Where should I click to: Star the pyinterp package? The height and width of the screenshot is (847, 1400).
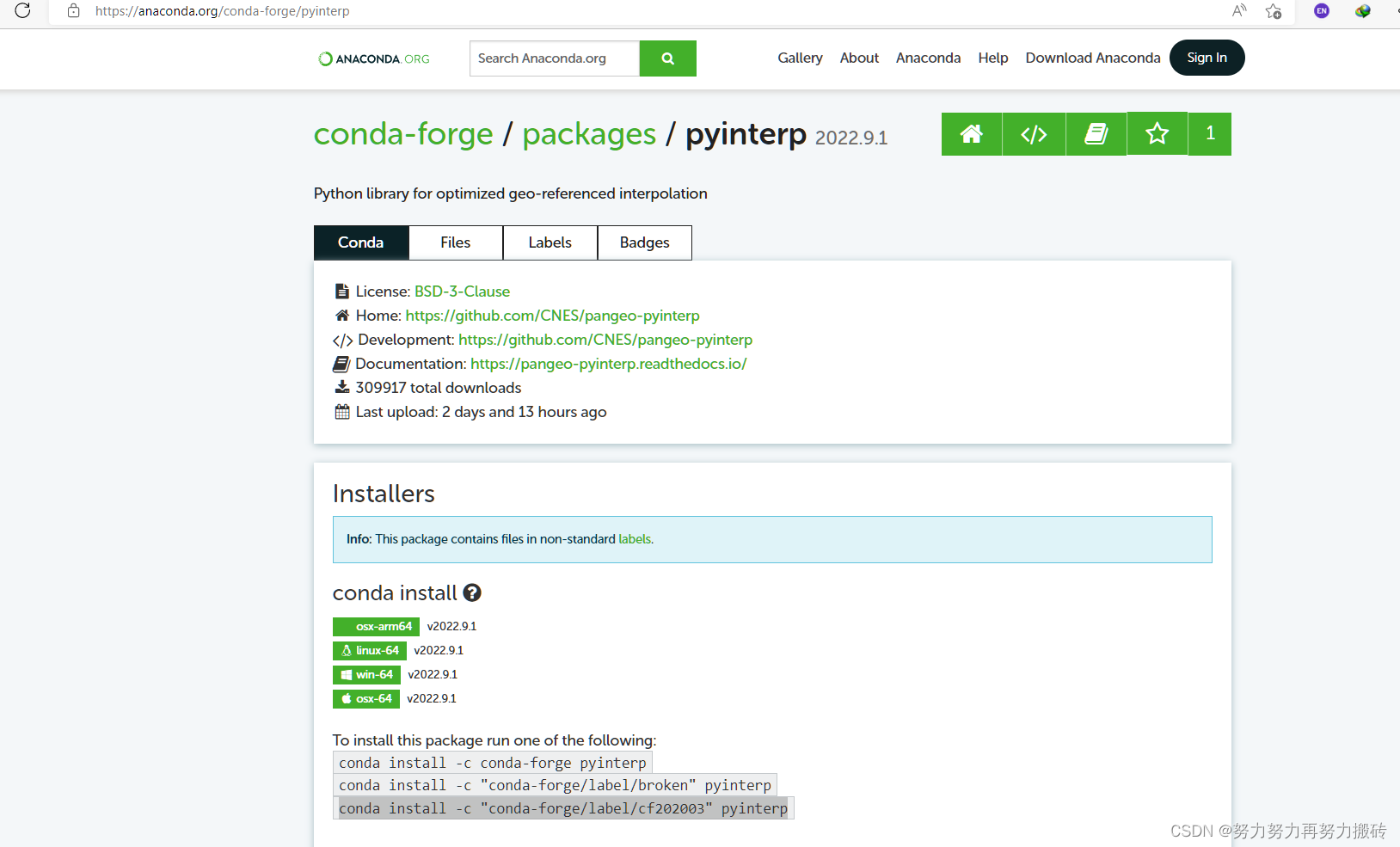1157,134
